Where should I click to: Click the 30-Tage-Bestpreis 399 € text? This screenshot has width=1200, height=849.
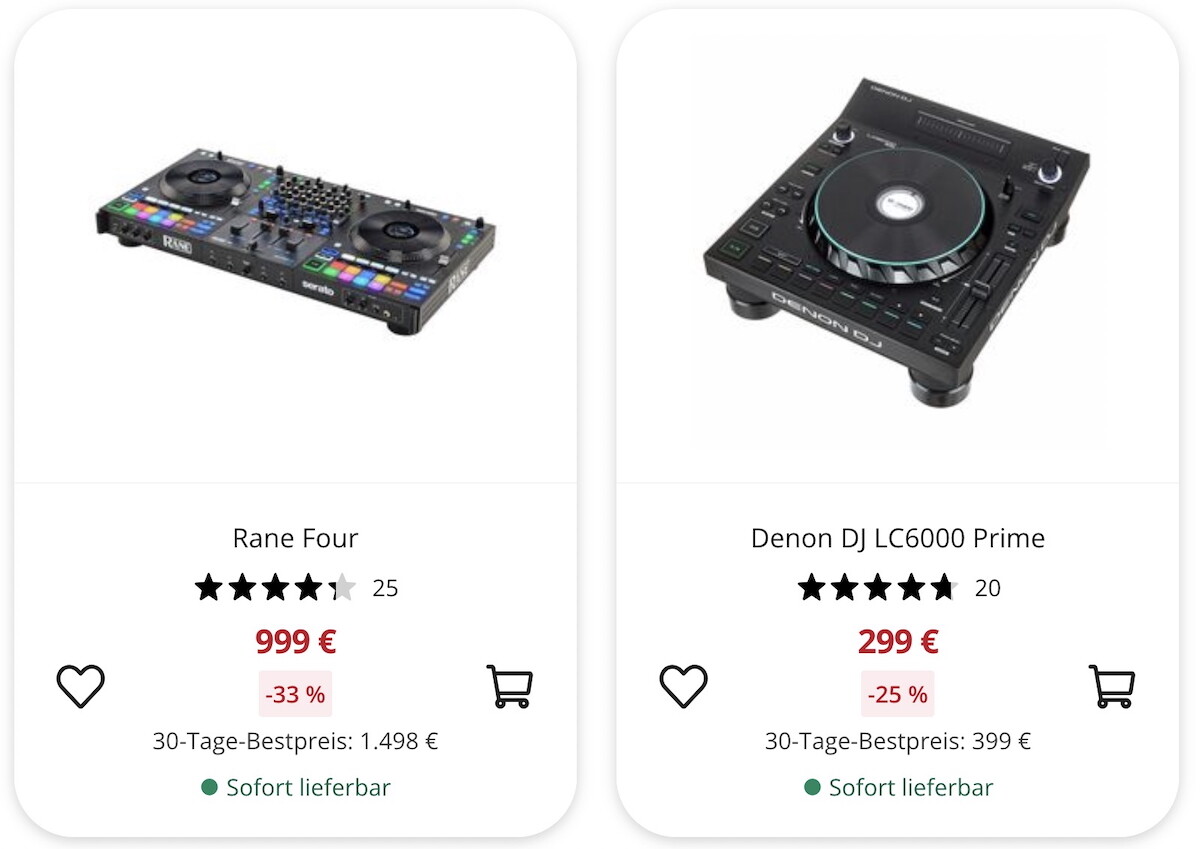pos(897,741)
